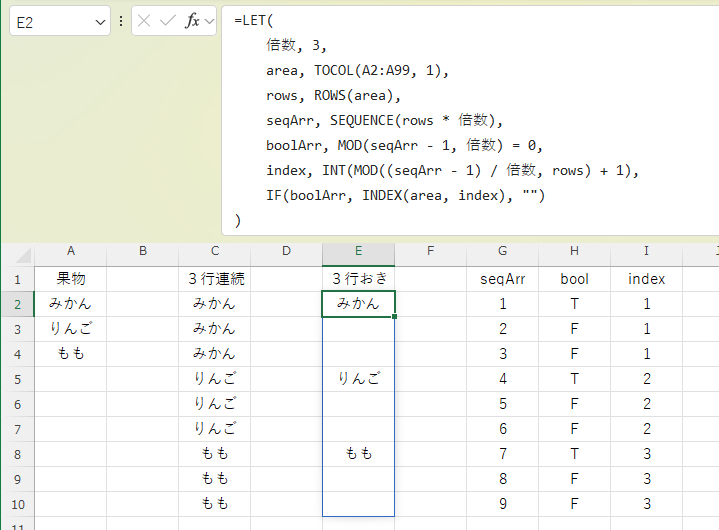Click cell A3 りんご
The image size is (719, 530).
pyautogui.click(x=71, y=329)
